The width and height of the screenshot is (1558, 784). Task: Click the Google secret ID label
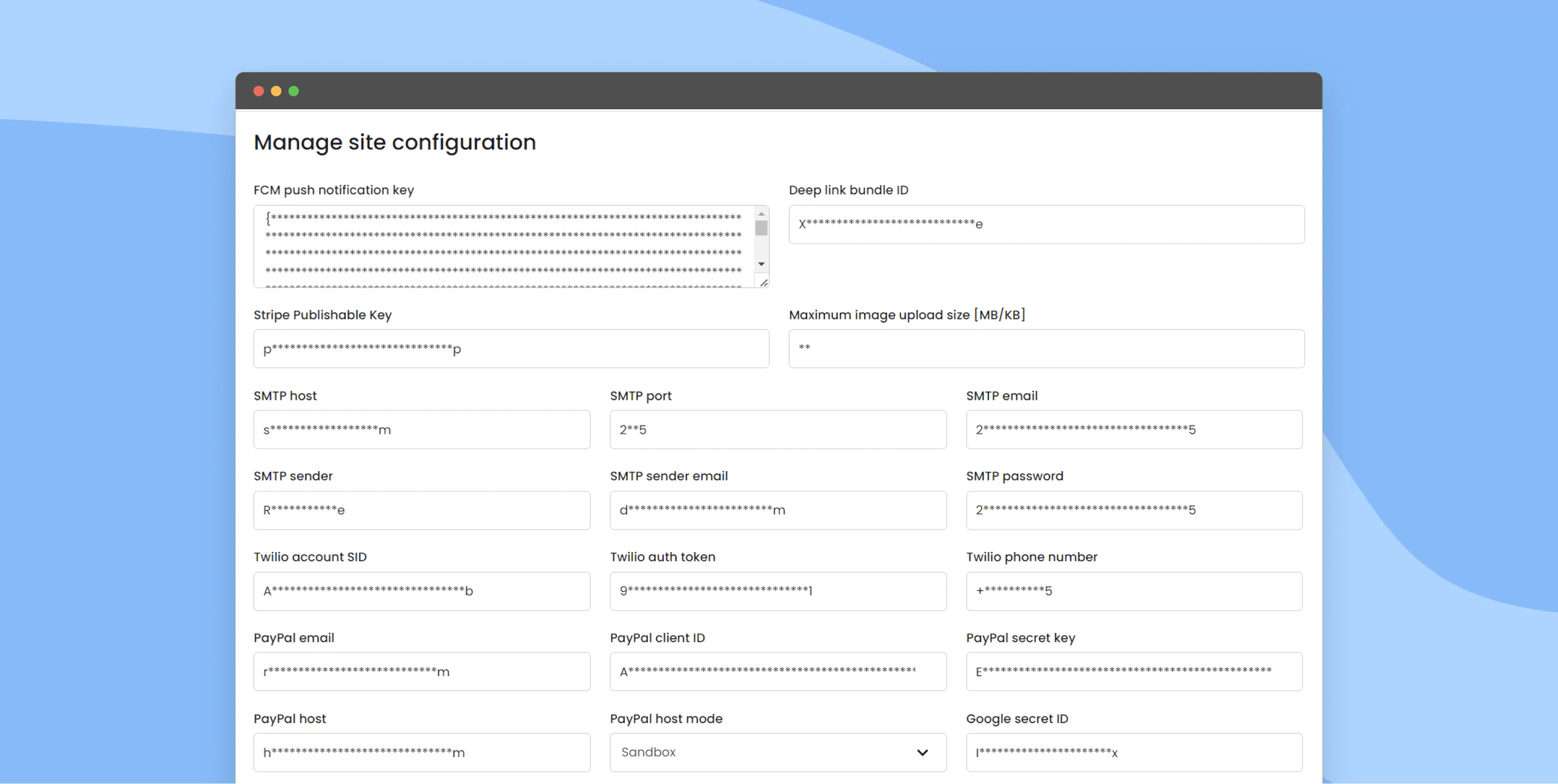coord(1017,719)
